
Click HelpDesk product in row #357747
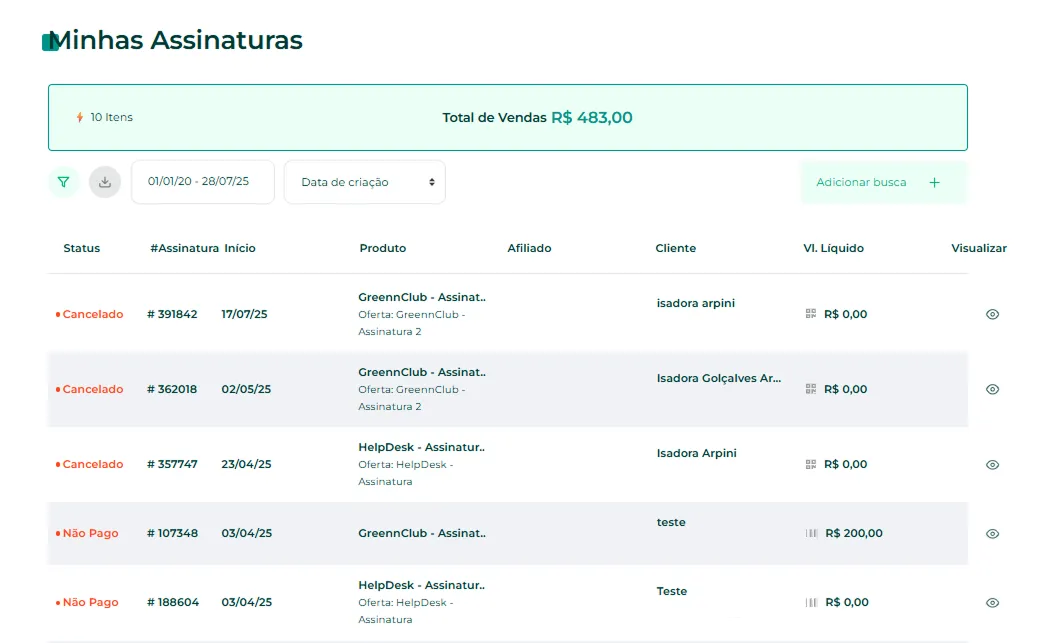point(422,447)
